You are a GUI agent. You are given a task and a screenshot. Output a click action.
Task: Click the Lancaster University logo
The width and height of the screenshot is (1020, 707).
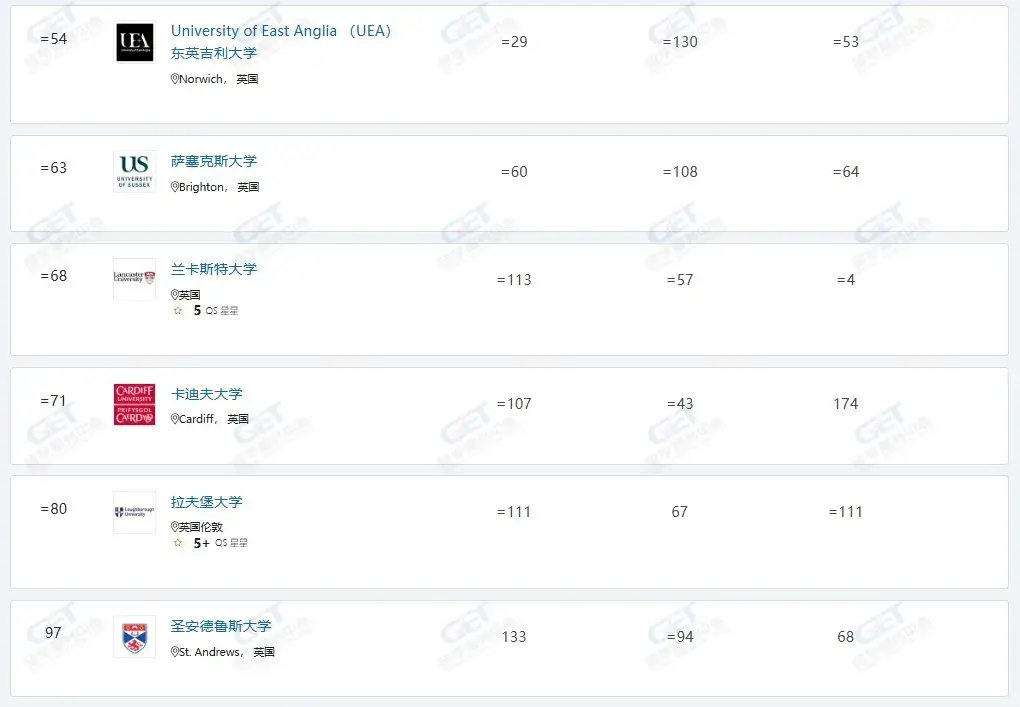point(134,275)
